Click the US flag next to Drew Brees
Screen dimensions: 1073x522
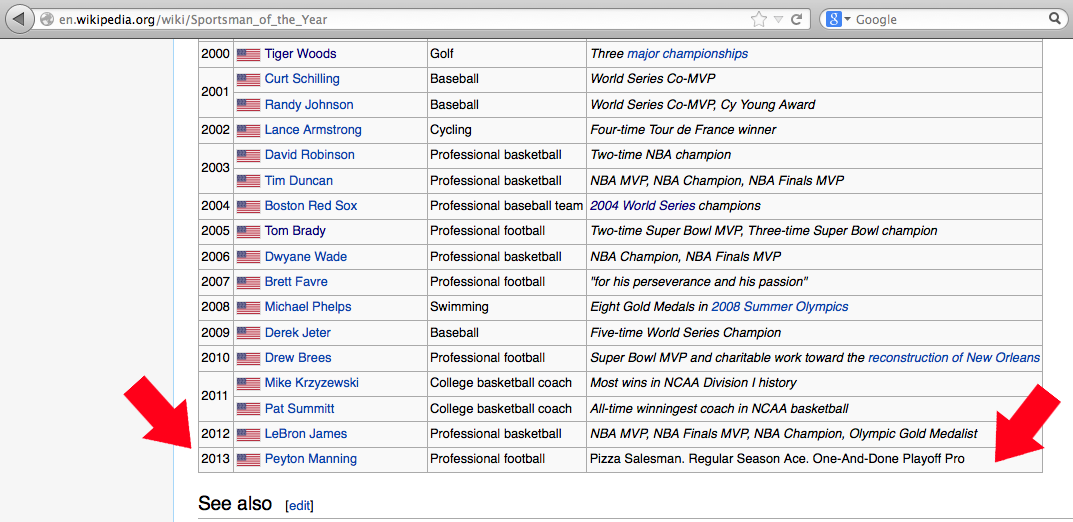click(248, 358)
